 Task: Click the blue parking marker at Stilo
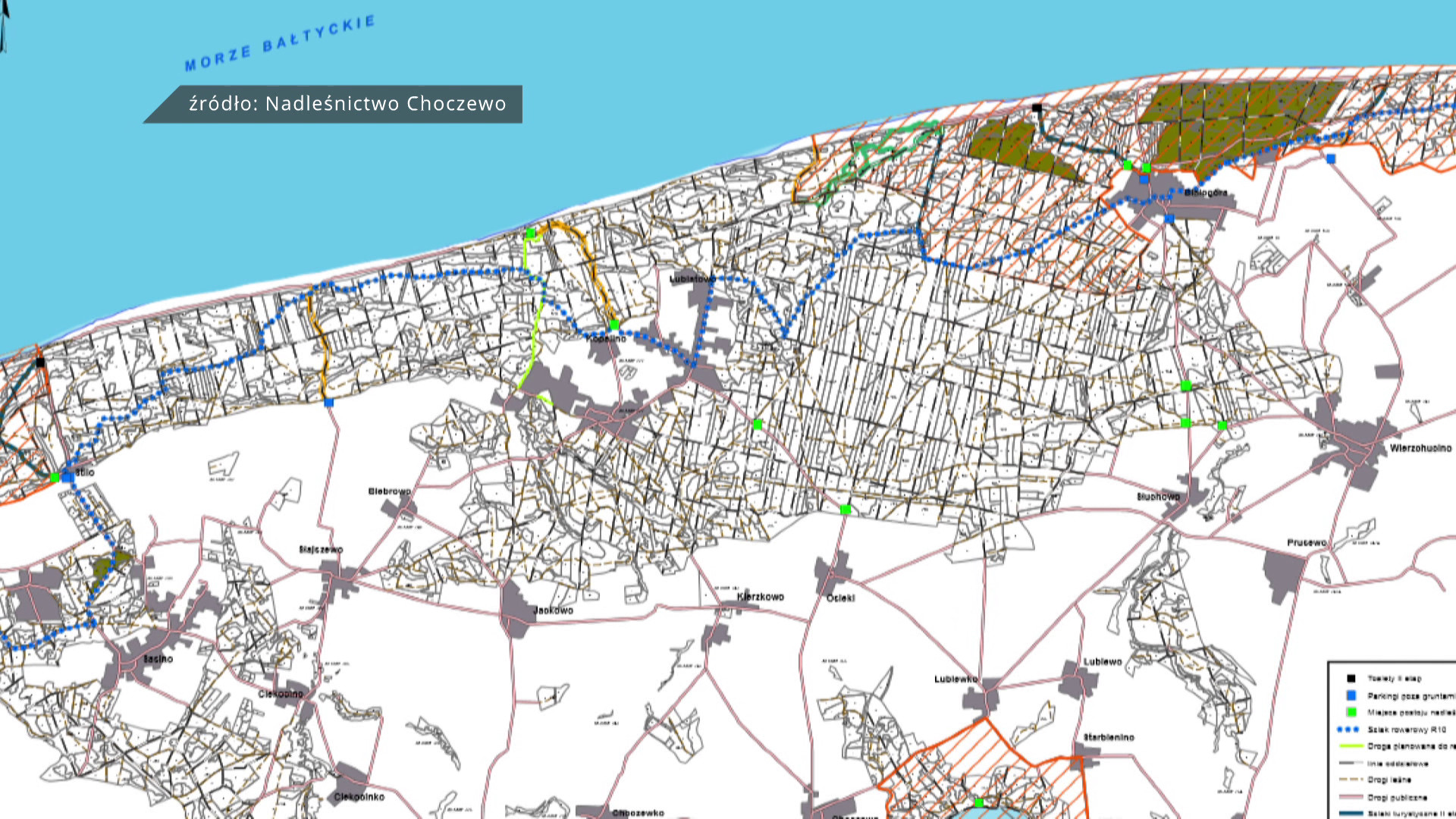(x=67, y=477)
